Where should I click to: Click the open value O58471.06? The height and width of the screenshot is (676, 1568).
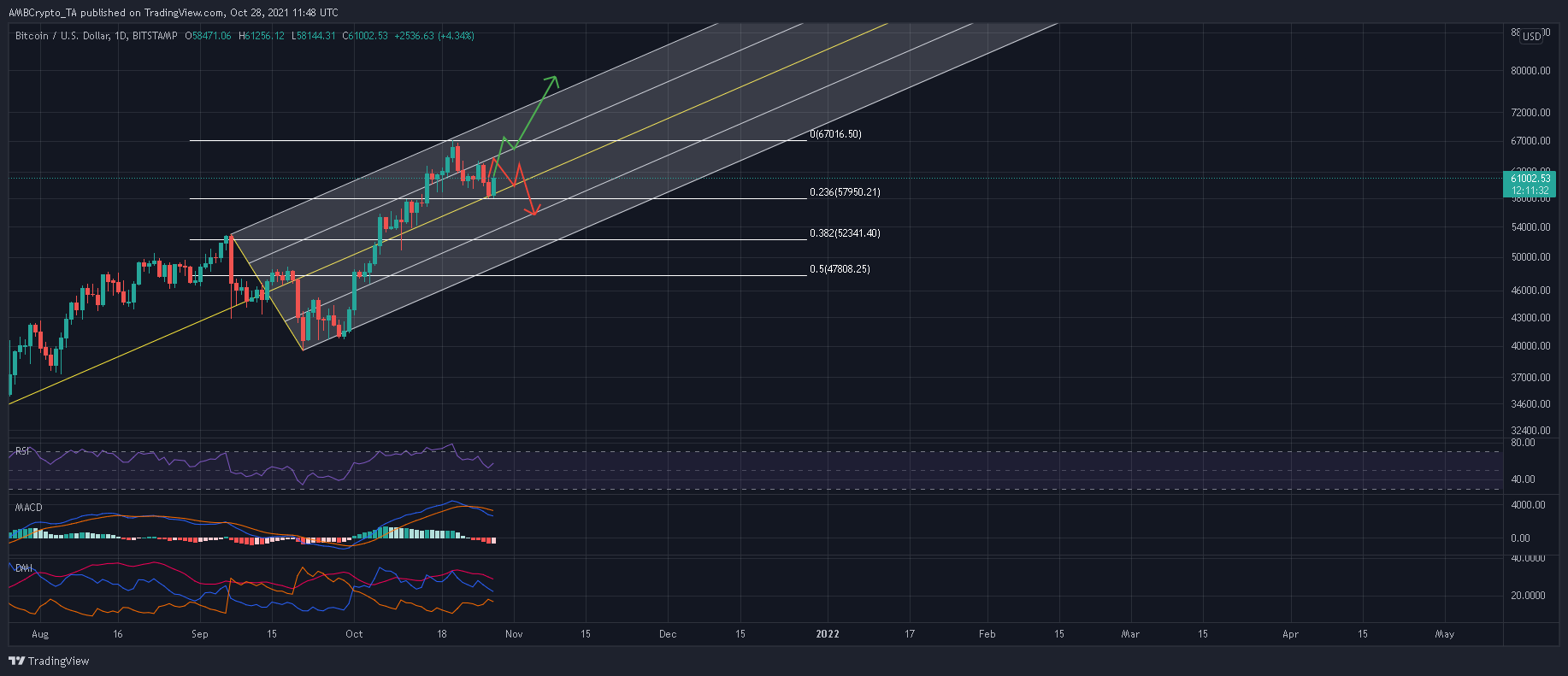click(x=208, y=36)
